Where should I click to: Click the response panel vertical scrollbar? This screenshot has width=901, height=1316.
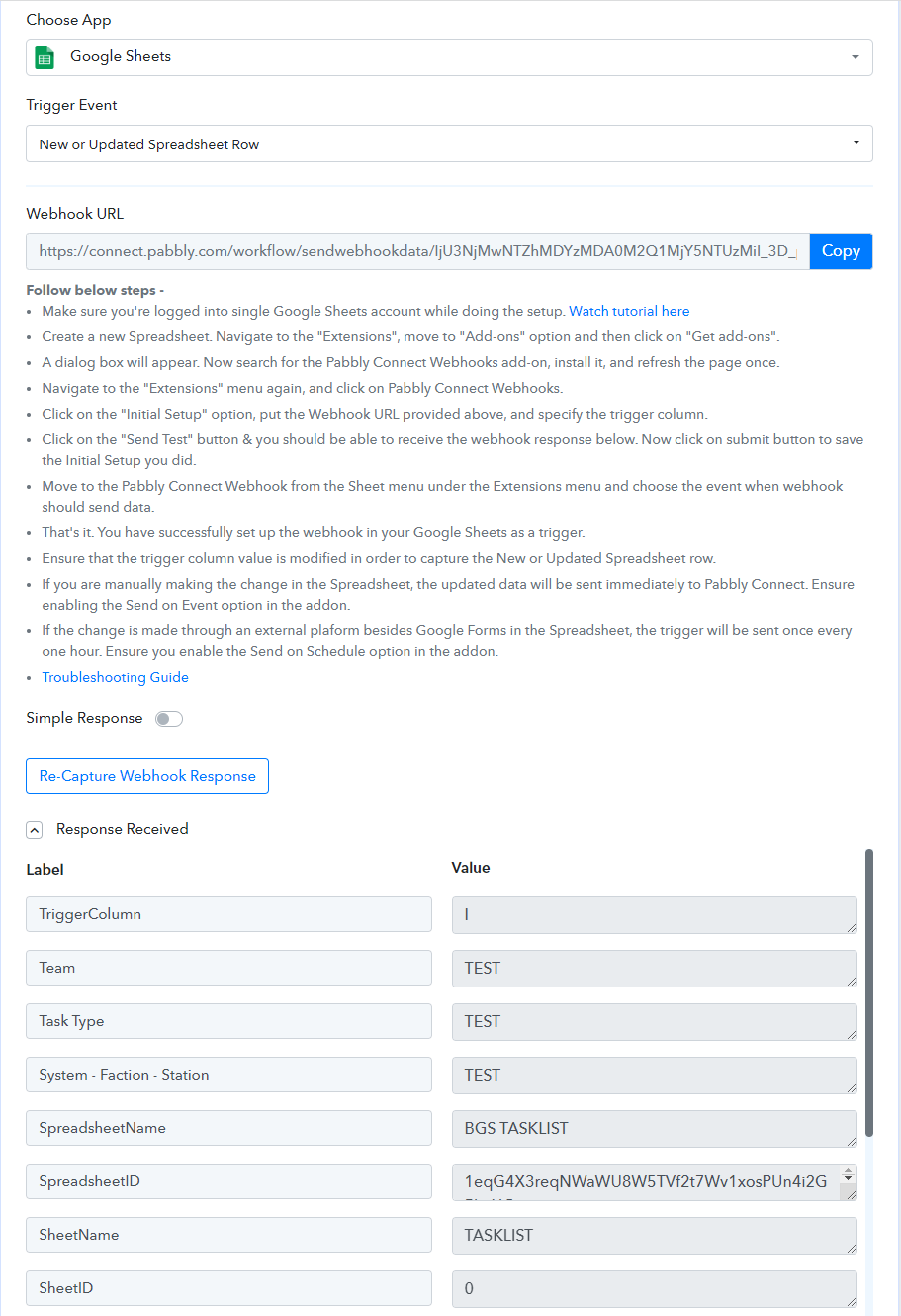tap(869, 991)
